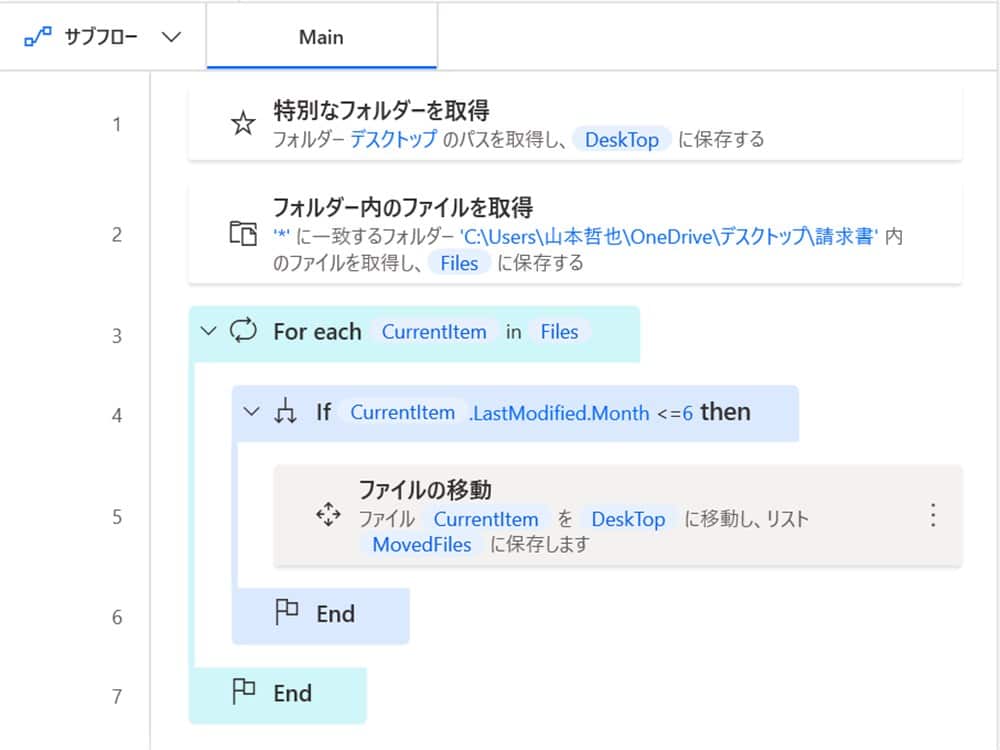
Task: Open the three-dot menu on ファイルの移動
Action: coord(933,516)
